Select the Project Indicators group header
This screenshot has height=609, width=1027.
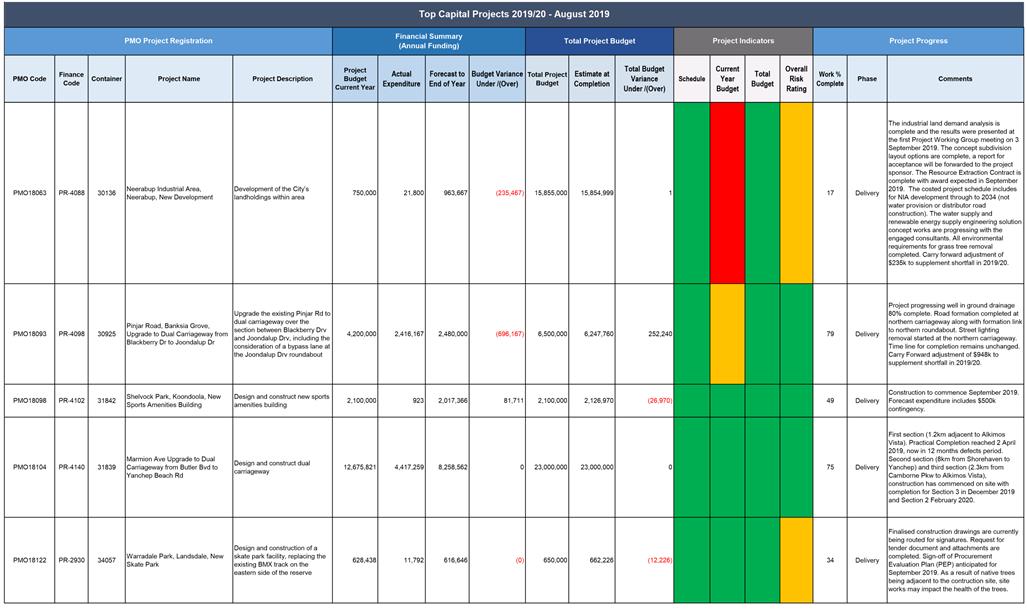point(742,41)
